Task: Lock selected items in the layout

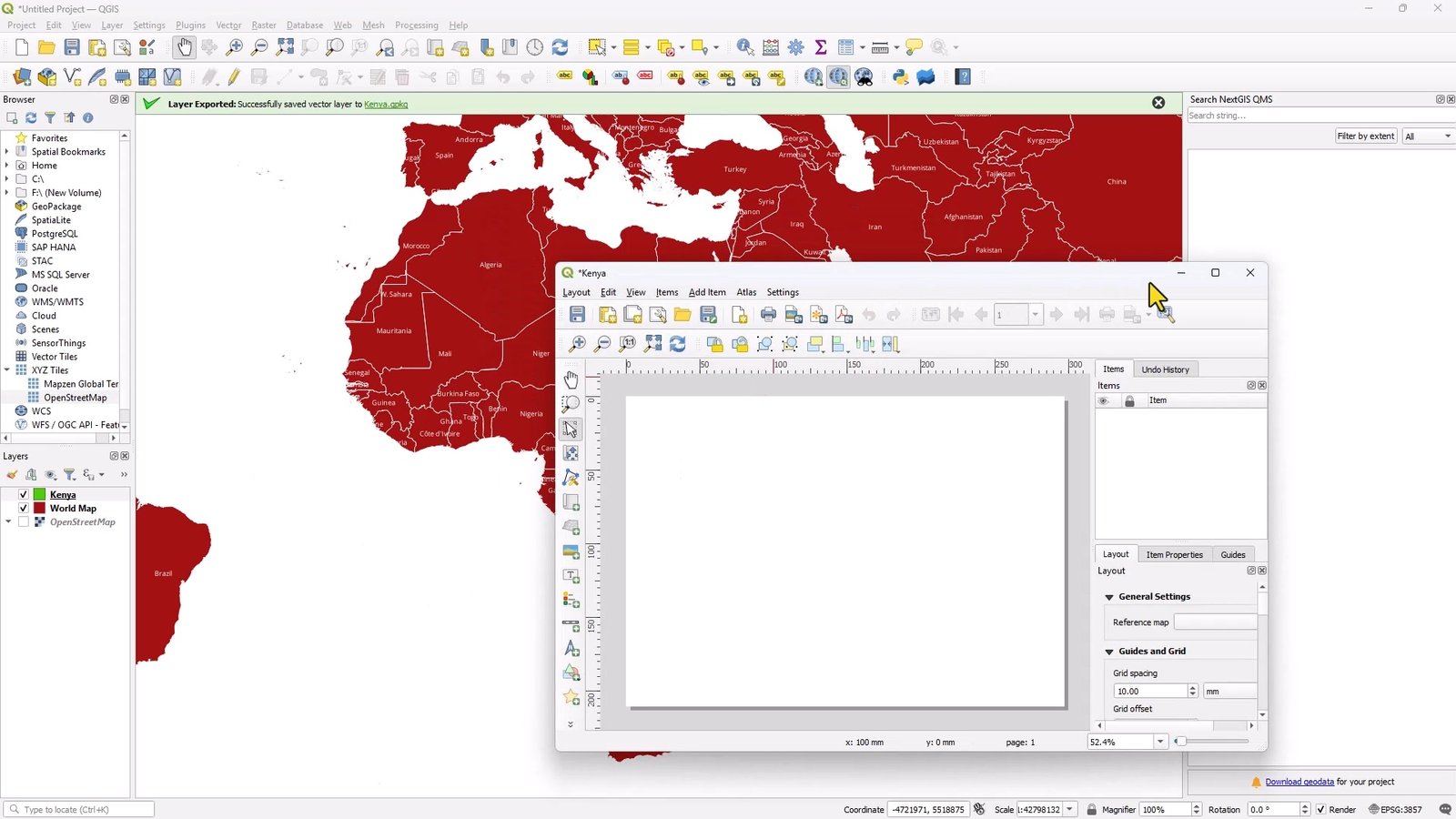Action: tap(715, 343)
